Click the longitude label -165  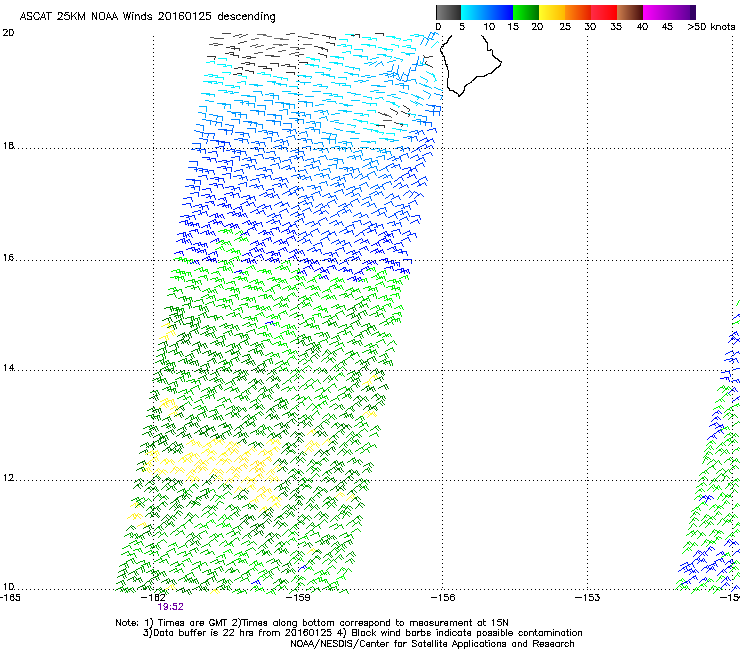[x=10, y=598]
